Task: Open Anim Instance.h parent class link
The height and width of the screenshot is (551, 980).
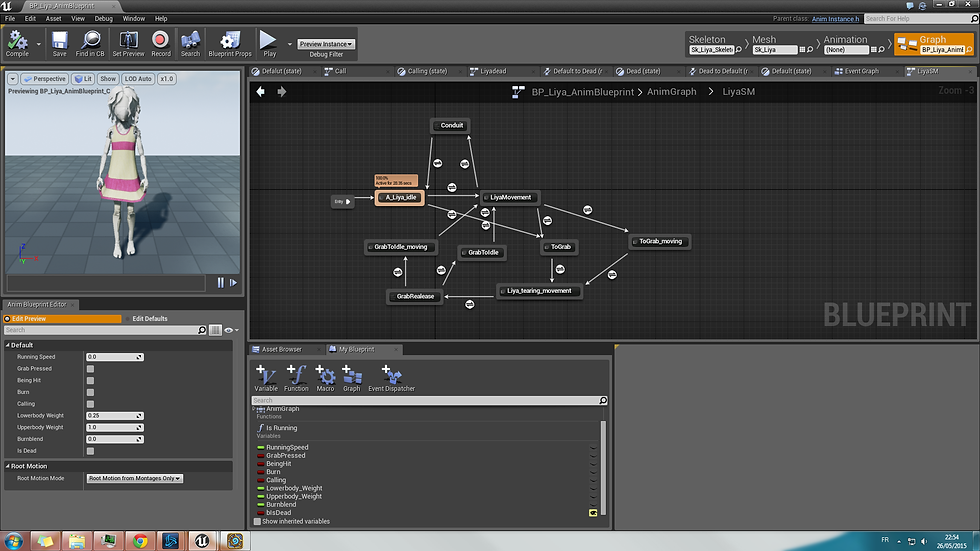Action: (x=835, y=19)
